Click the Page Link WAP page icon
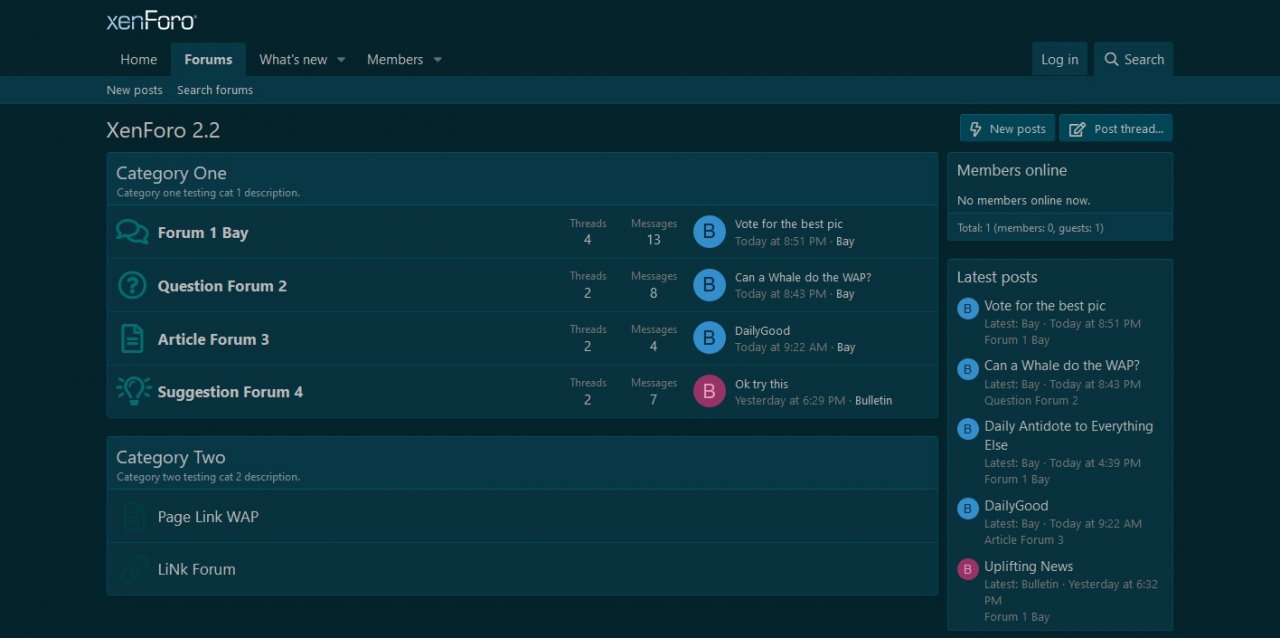This screenshot has width=1280, height=638. tap(133, 517)
